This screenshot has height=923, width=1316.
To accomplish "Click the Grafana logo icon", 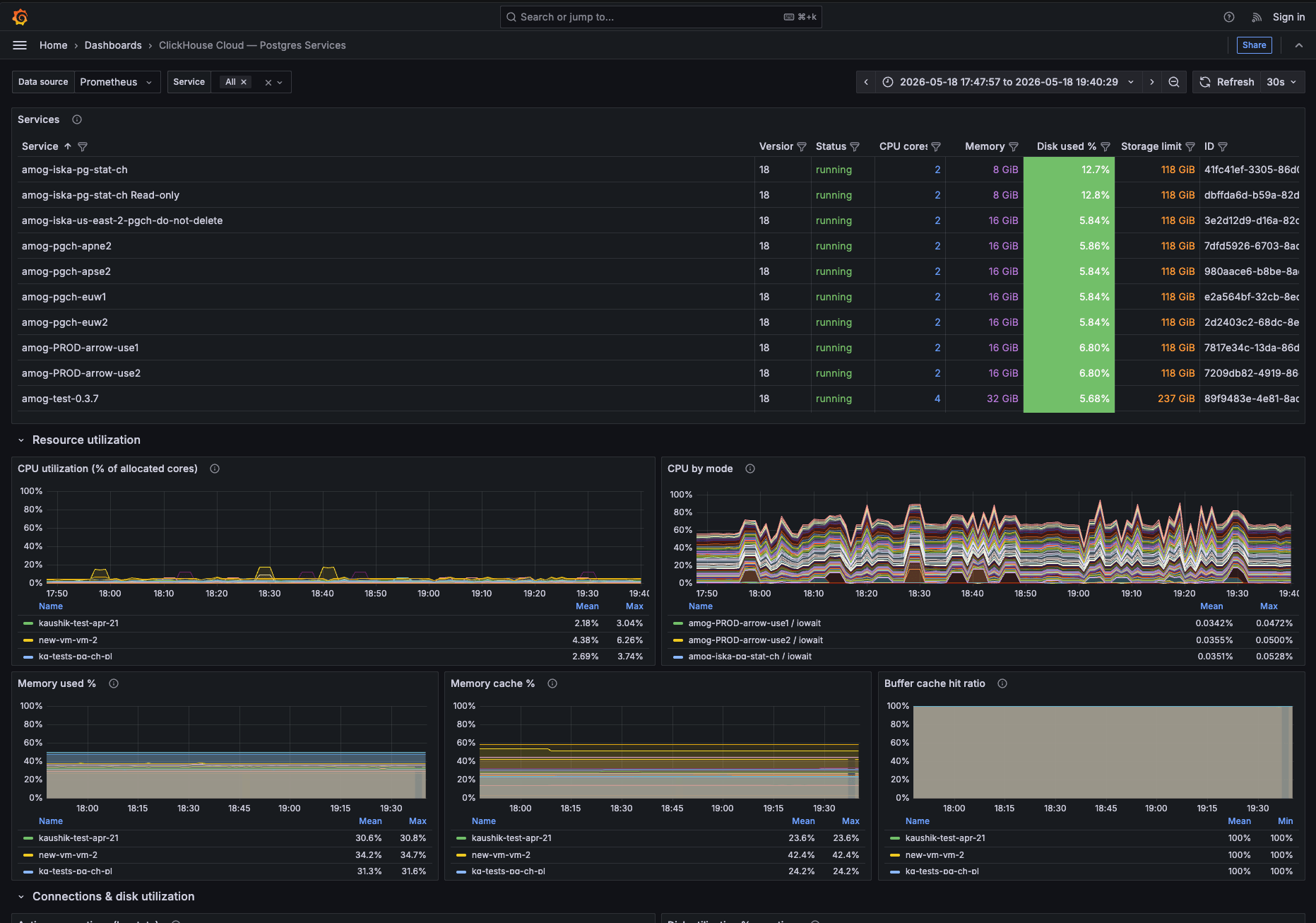I will (20, 17).
